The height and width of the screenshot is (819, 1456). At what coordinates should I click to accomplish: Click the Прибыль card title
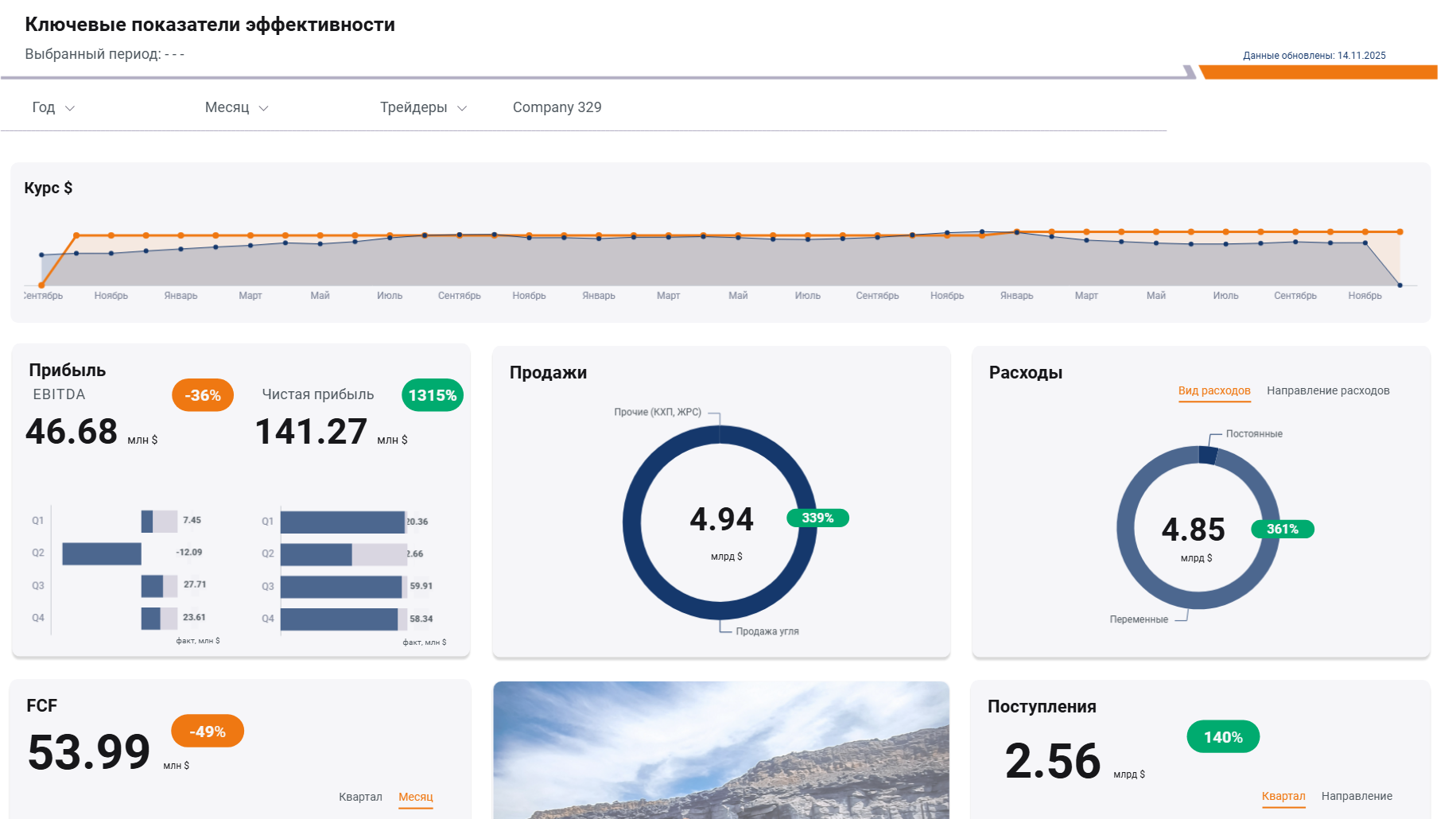point(68,371)
